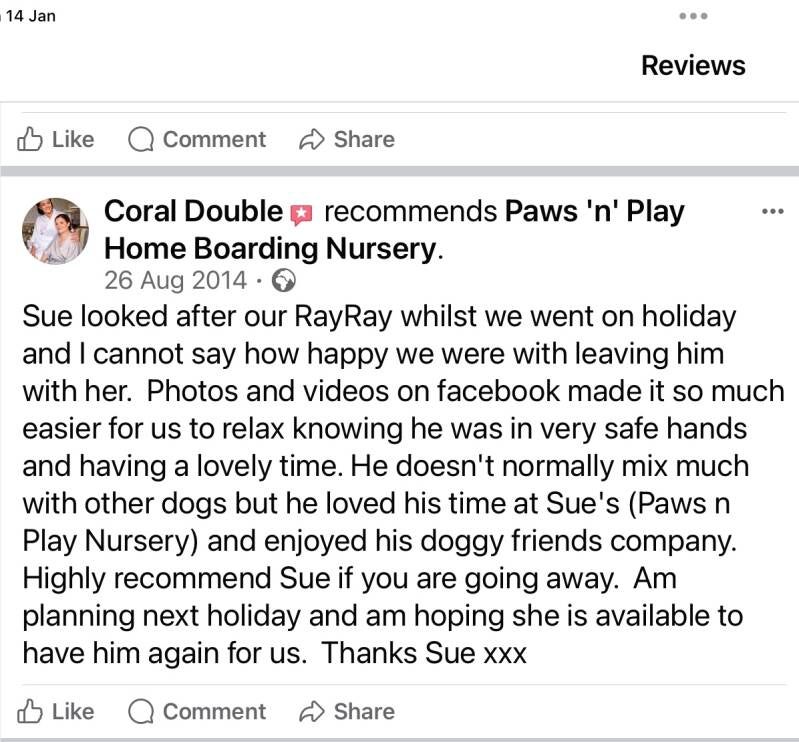Tap thumbs-up icon on the 14 Jan post
The image size is (799, 742).
[32, 139]
